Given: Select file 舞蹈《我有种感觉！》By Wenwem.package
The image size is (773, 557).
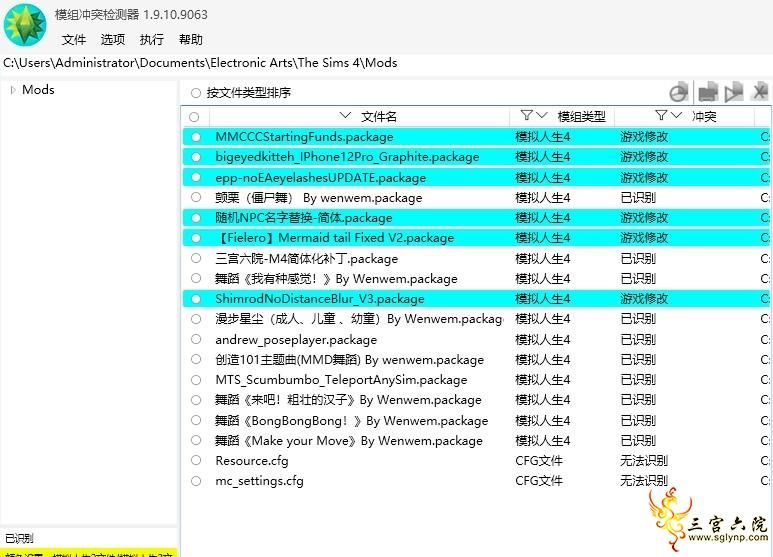Looking at the screenshot, I should [336, 278].
